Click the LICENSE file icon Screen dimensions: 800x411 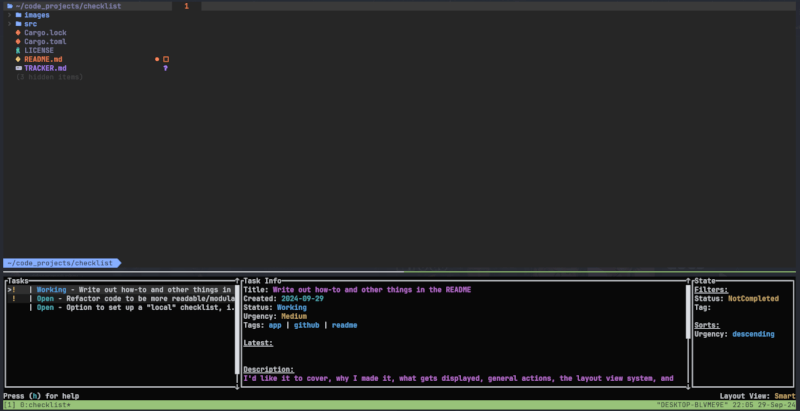pos(18,50)
